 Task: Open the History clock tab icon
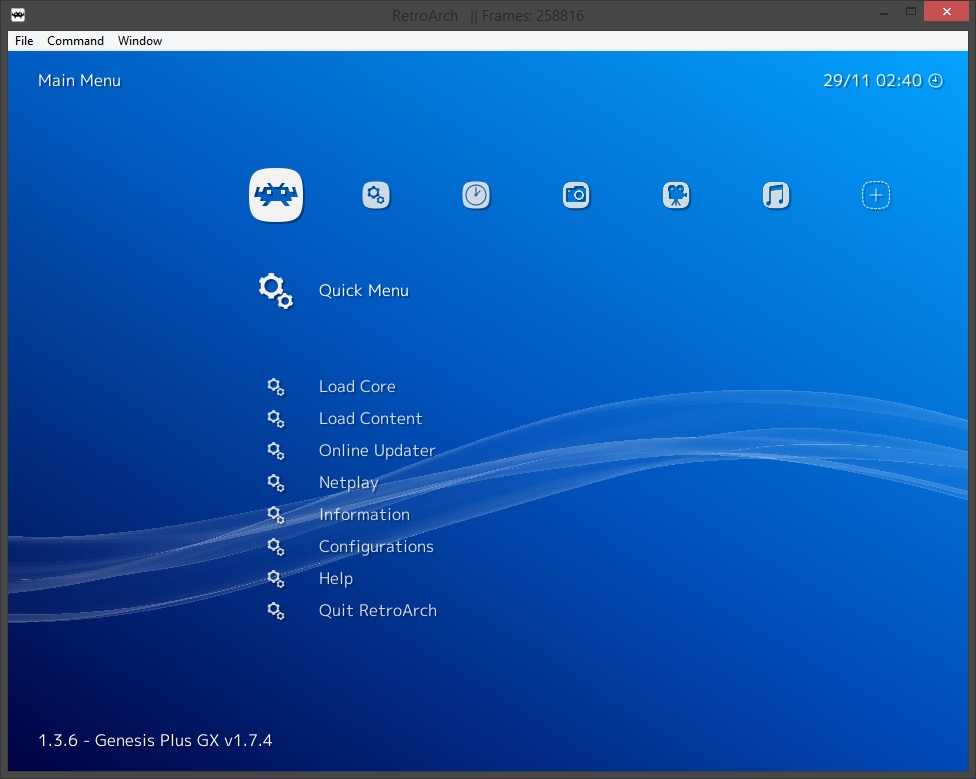click(x=476, y=195)
